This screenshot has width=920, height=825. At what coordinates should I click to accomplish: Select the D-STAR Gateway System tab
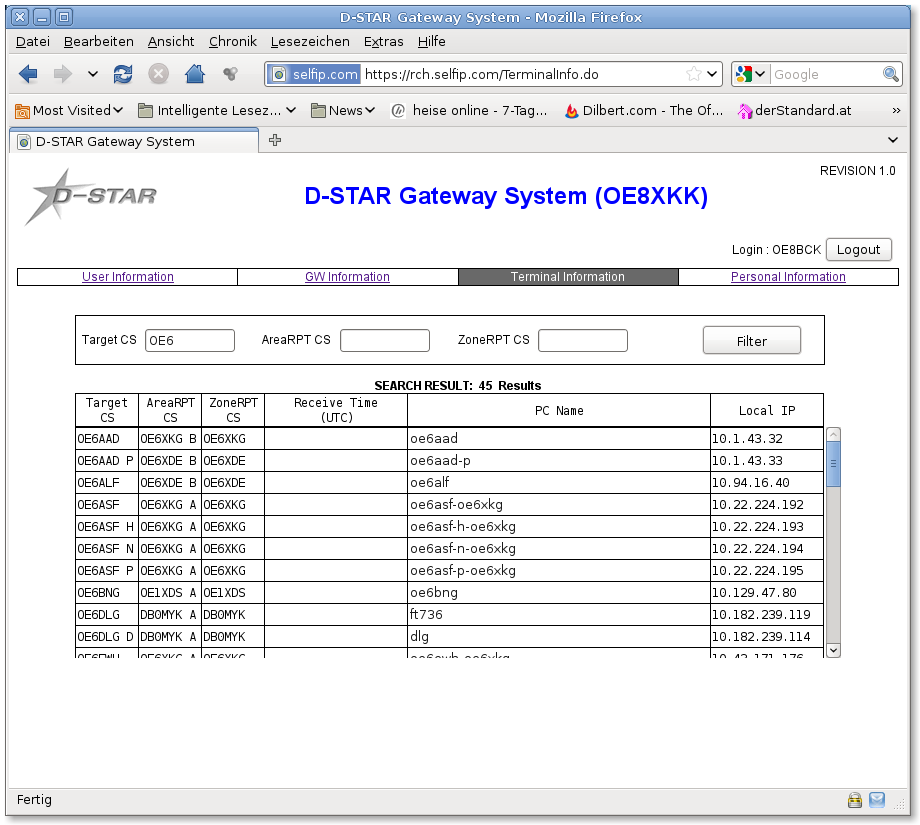(x=134, y=141)
